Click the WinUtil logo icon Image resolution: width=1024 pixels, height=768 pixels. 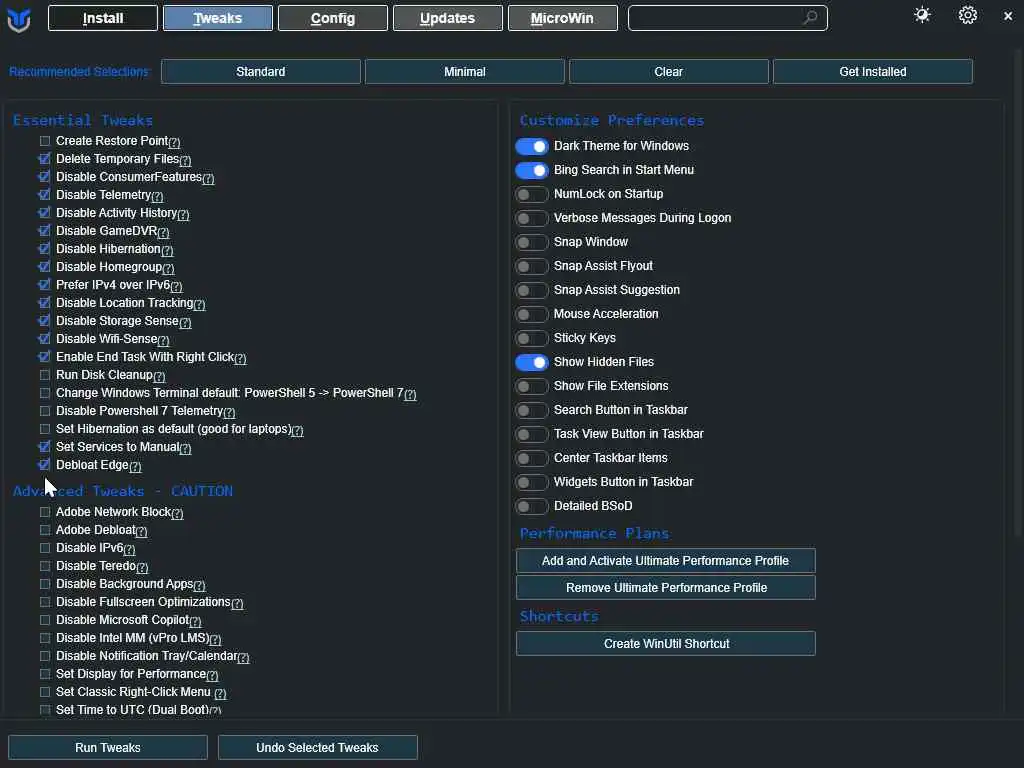coord(19,19)
